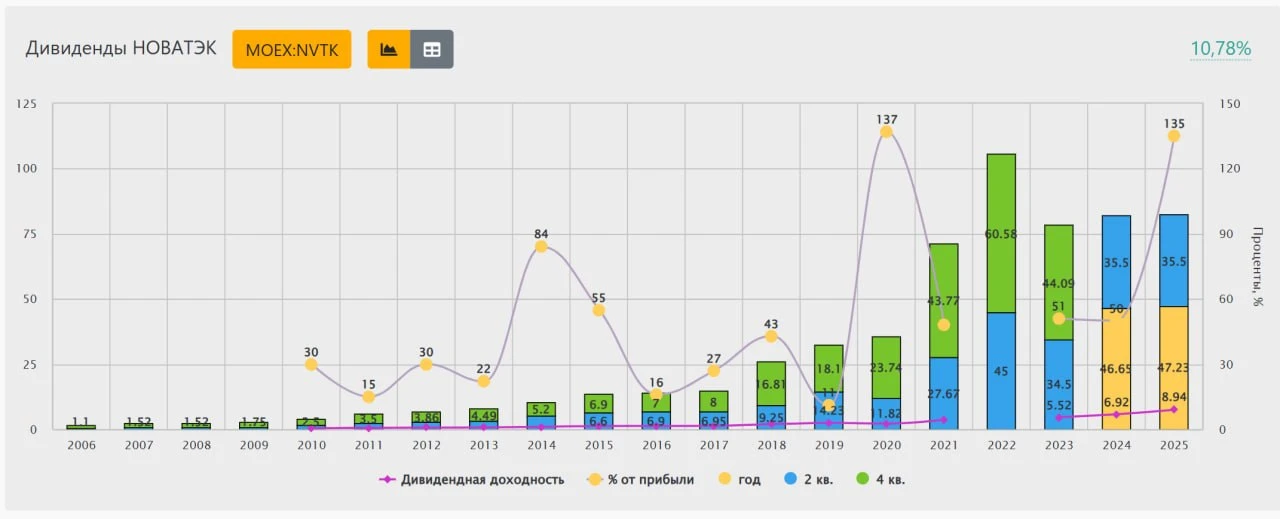Image resolution: width=1280 pixels, height=519 pixels.
Task: Click yellow 47.23 bar segment for 2025
Action: [x=1174, y=367]
